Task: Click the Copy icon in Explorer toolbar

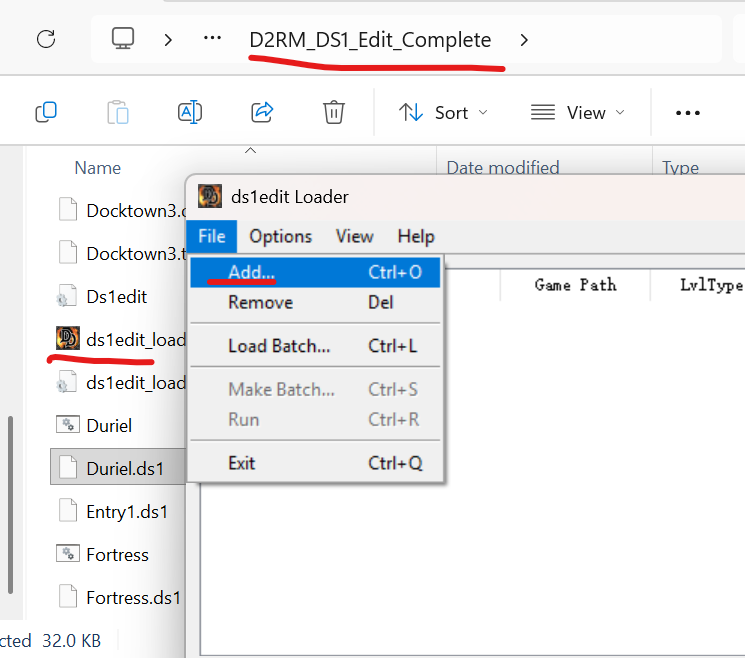Action: point(46,113)
